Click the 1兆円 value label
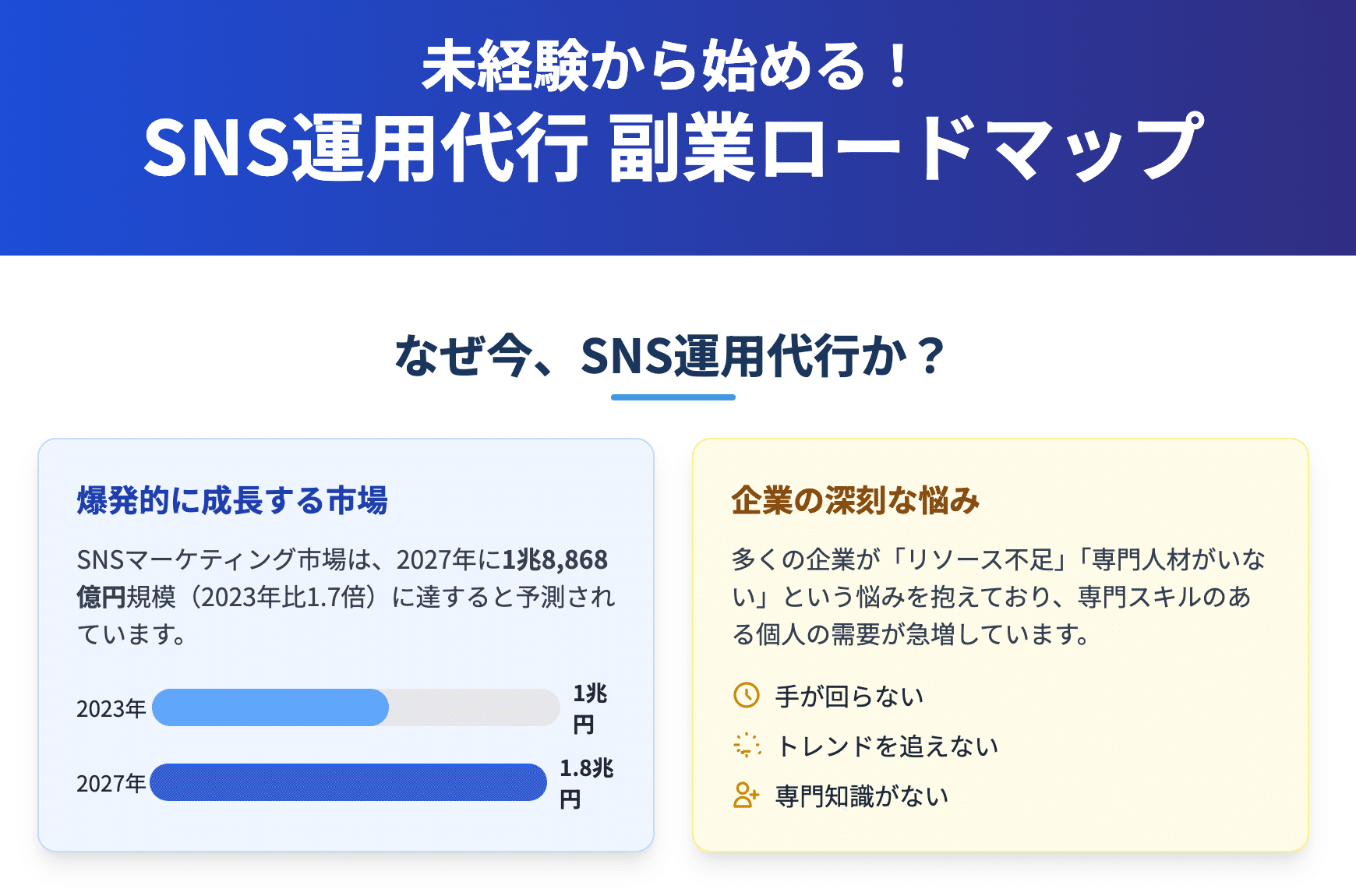Image resolution: width=1356 pixels, height=896 pixels. (590, 708)
